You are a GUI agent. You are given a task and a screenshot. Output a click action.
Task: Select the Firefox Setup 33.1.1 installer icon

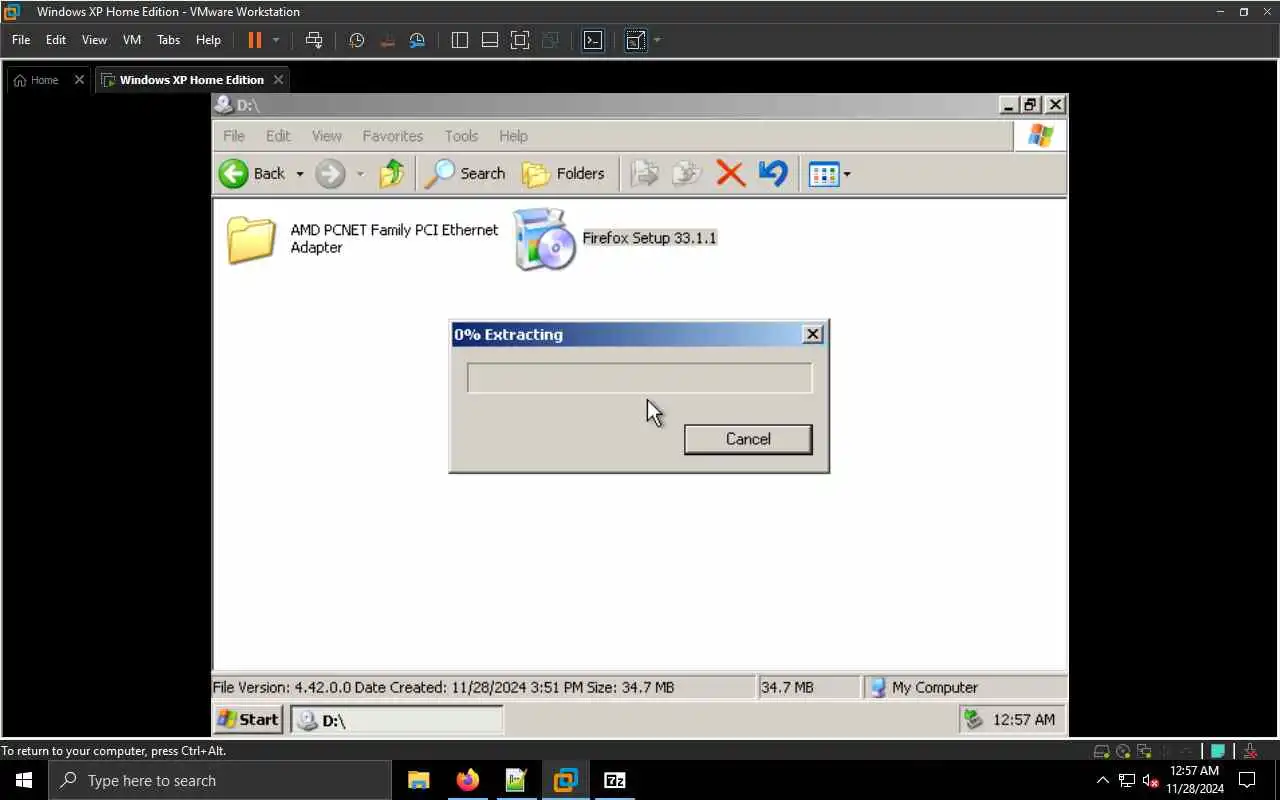(544, 240)
